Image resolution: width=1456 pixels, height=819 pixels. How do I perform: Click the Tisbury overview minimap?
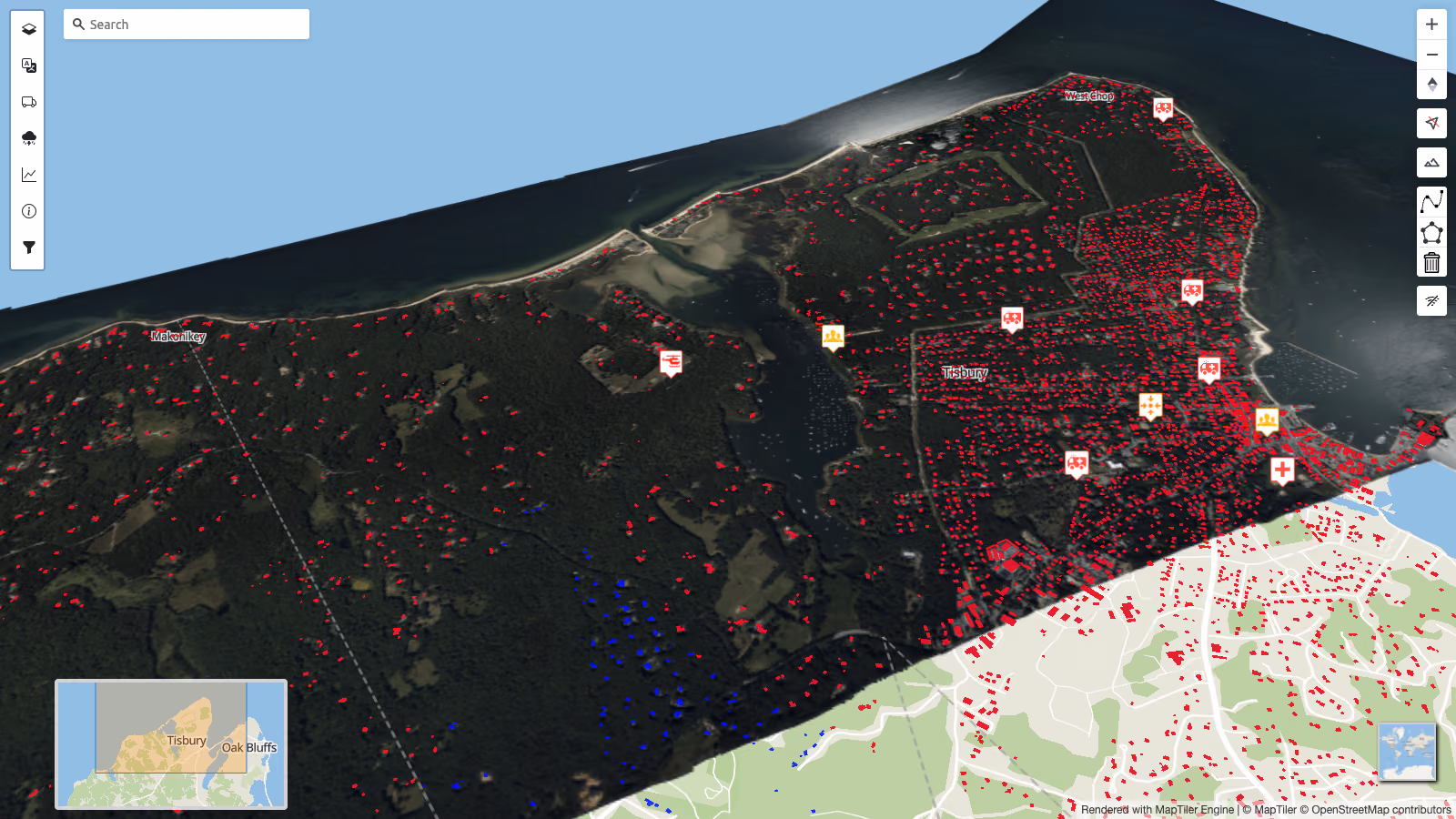click(171, 744)
